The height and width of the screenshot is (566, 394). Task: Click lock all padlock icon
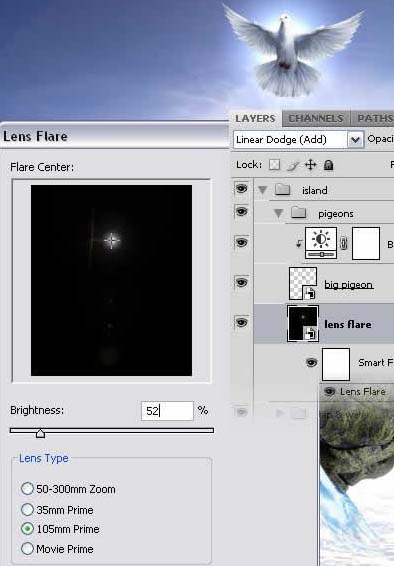tap(328, 165)
